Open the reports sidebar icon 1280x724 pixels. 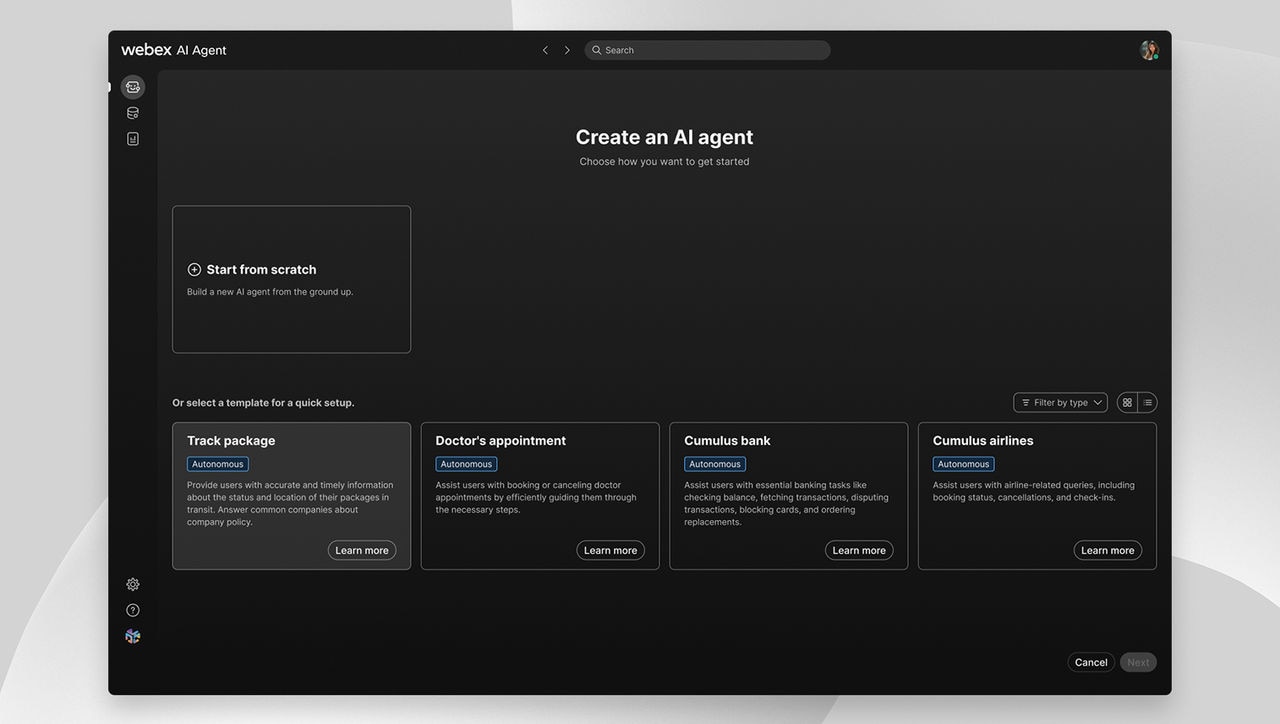point(133,139)
